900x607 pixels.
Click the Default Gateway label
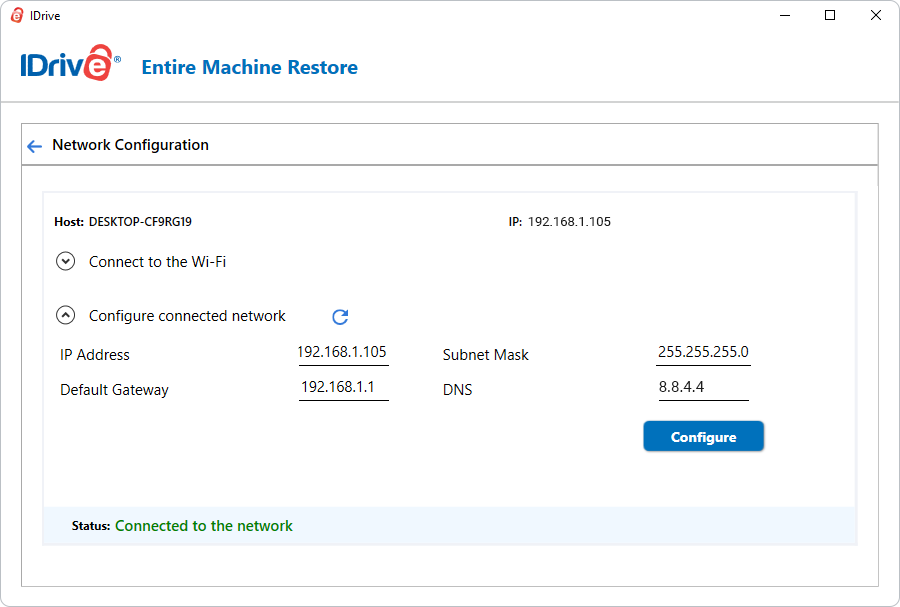coord(114,390)
